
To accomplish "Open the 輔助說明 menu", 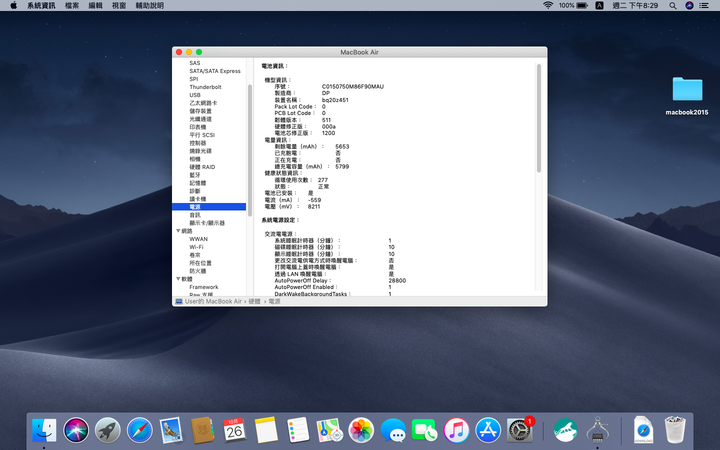I will coord(150,6).
